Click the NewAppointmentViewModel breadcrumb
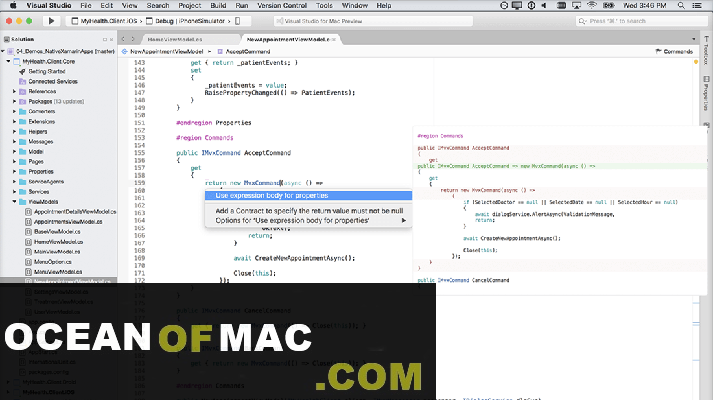Viewport: 713px width, 400px height. tap(162, 51)
